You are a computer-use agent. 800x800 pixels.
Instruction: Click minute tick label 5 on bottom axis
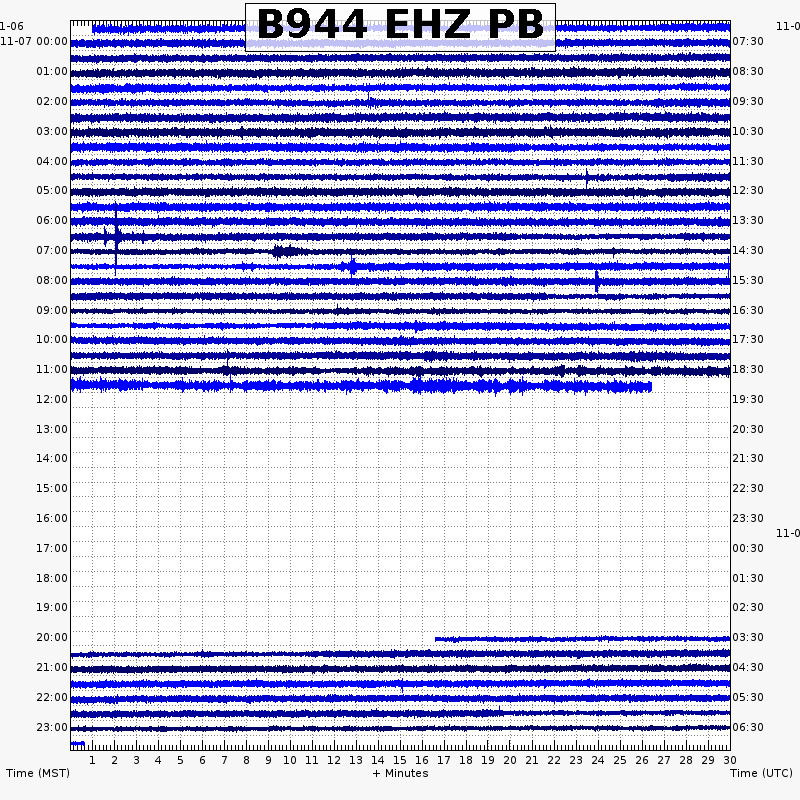(x=180, y=760)
